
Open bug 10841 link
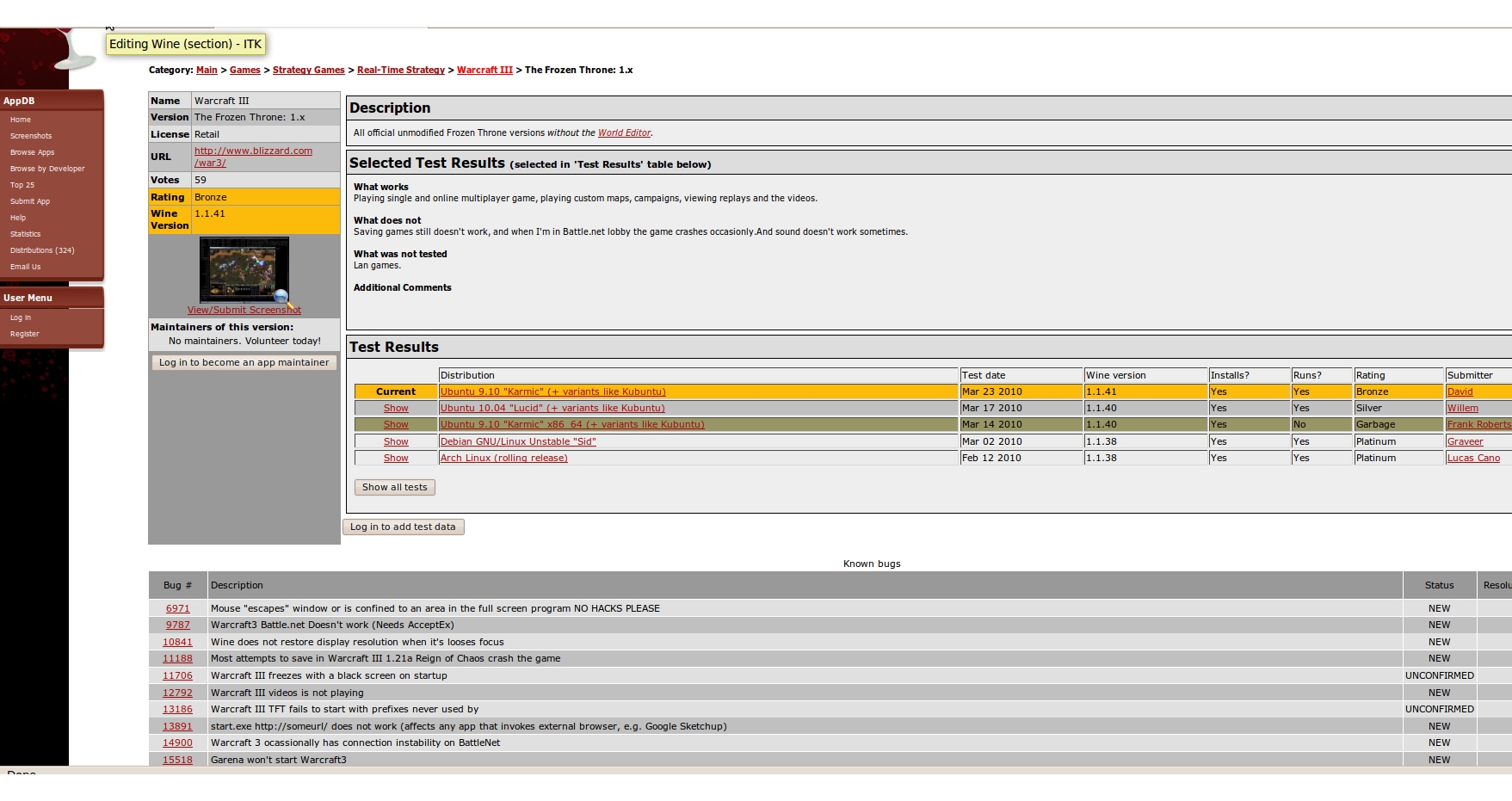[x=178, y=643]
